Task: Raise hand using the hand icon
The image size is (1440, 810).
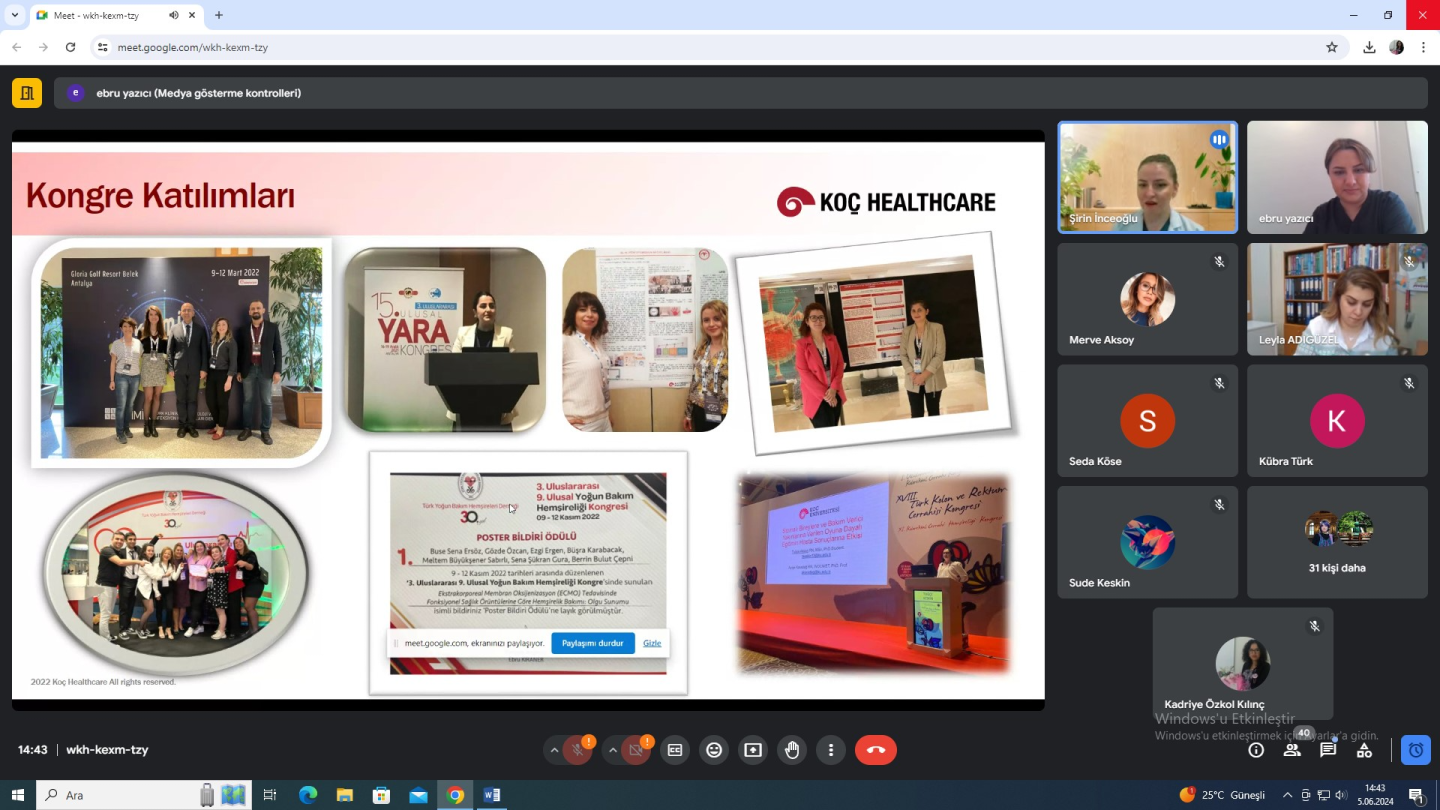Action: [x=792, y=750]
